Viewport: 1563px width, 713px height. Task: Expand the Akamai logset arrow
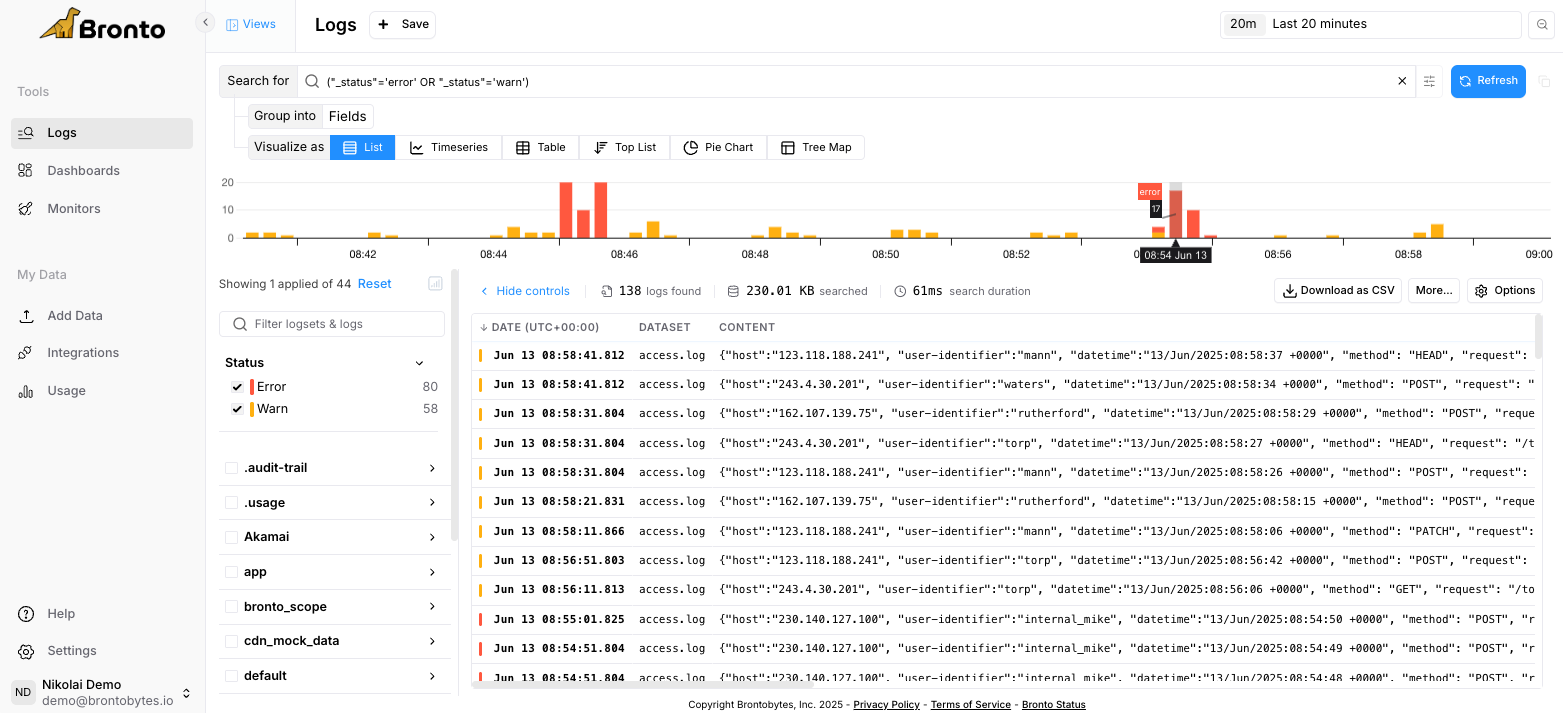click(432, 537)
